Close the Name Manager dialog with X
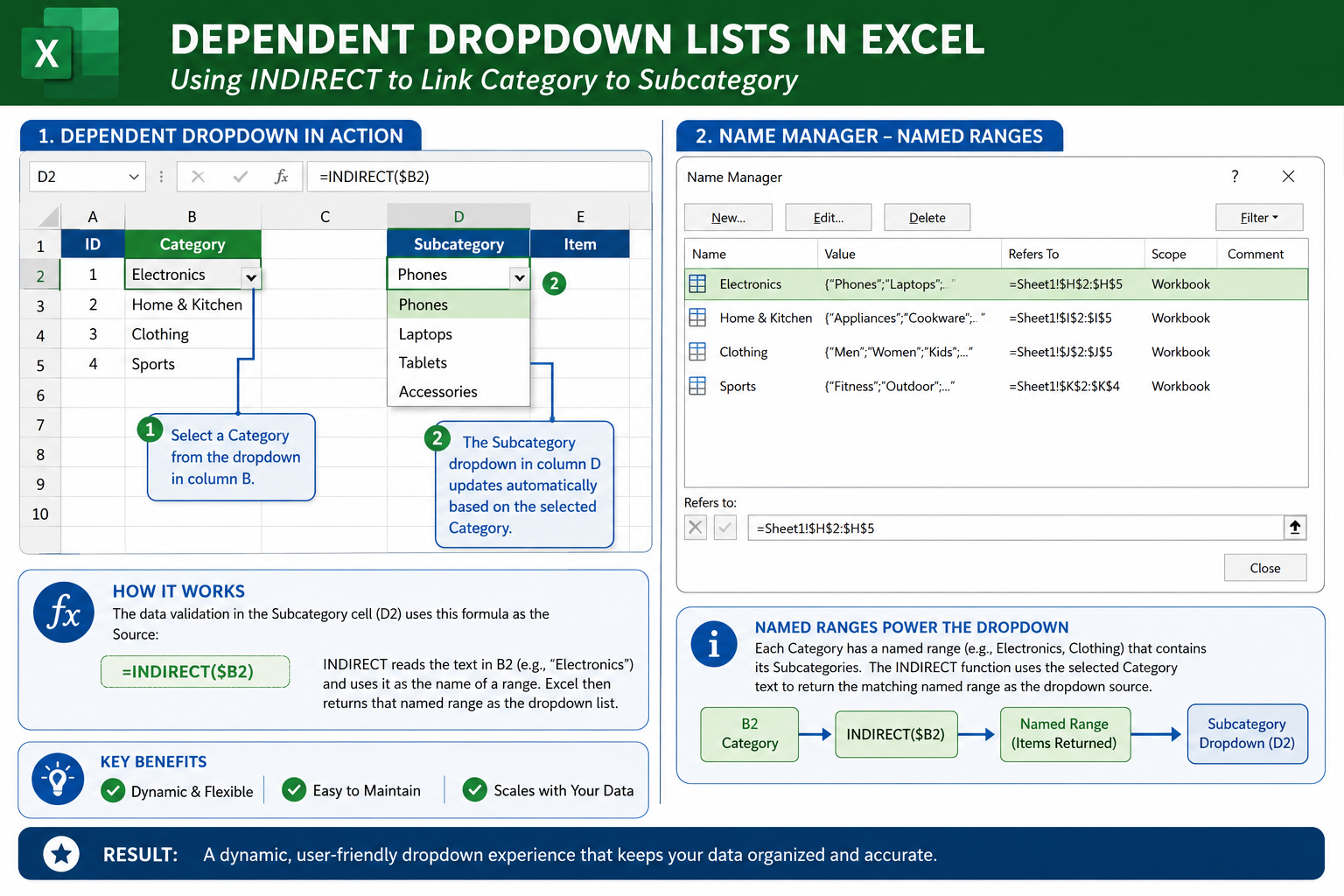The width and height of the screenshot is (1344, 896). click(x=1288, y=176)
